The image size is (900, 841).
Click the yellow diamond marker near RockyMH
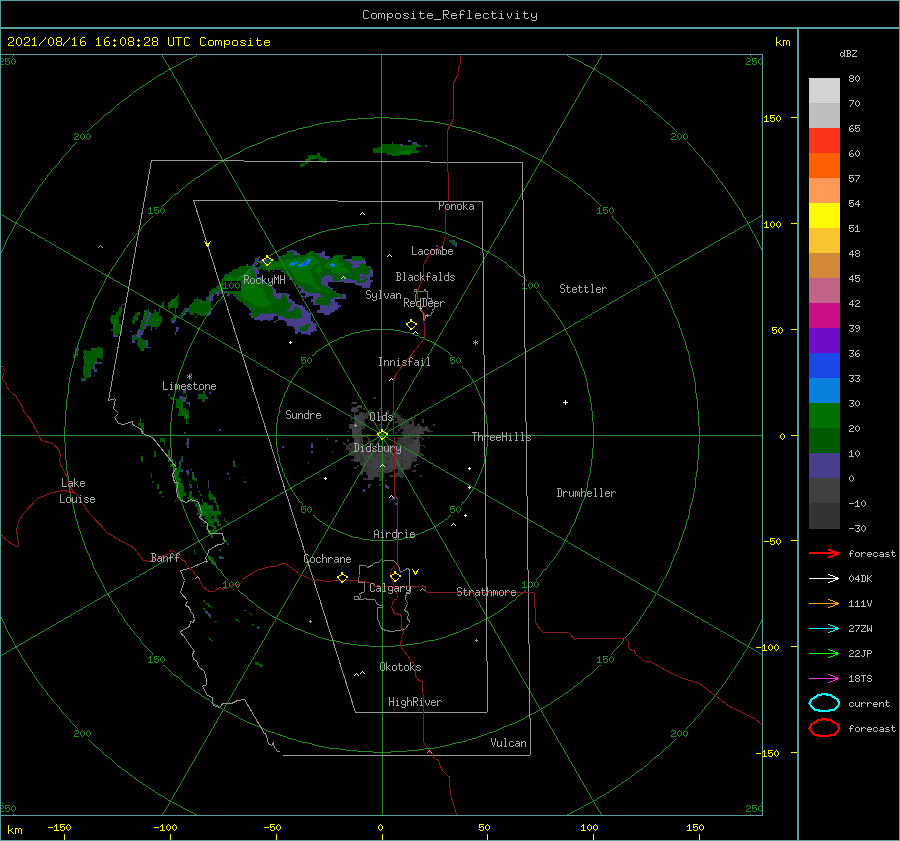(267, 261)
